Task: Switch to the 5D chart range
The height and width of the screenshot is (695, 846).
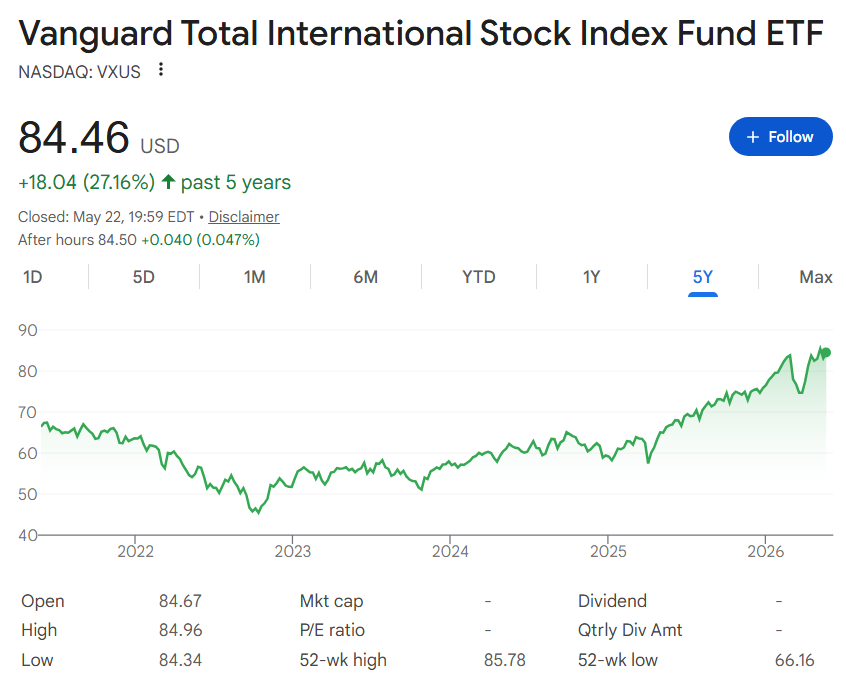Action: [x=144, y=277]
